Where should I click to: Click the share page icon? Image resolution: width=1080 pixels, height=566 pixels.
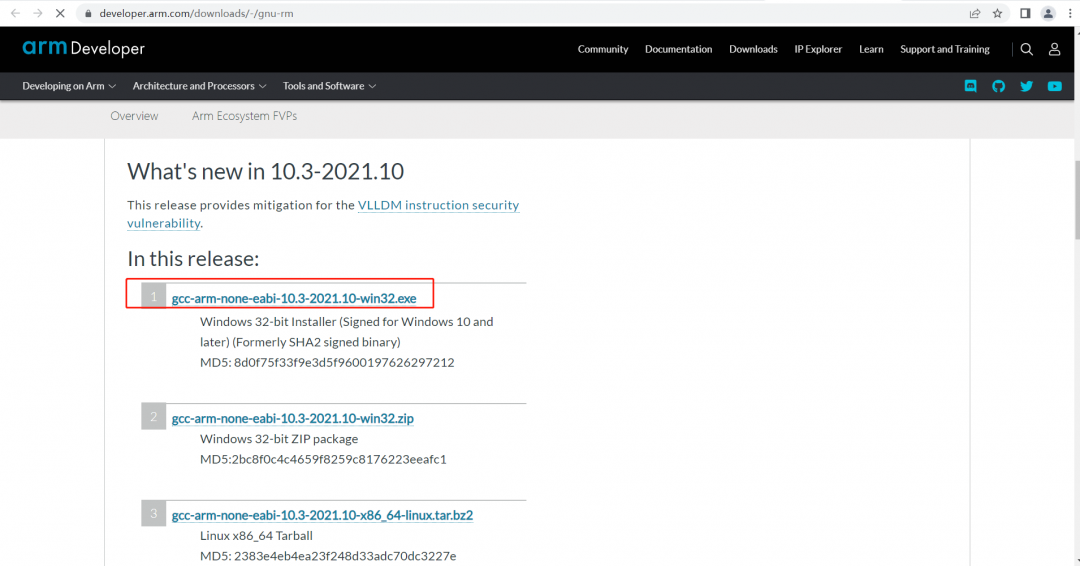(x=975, y=13)
